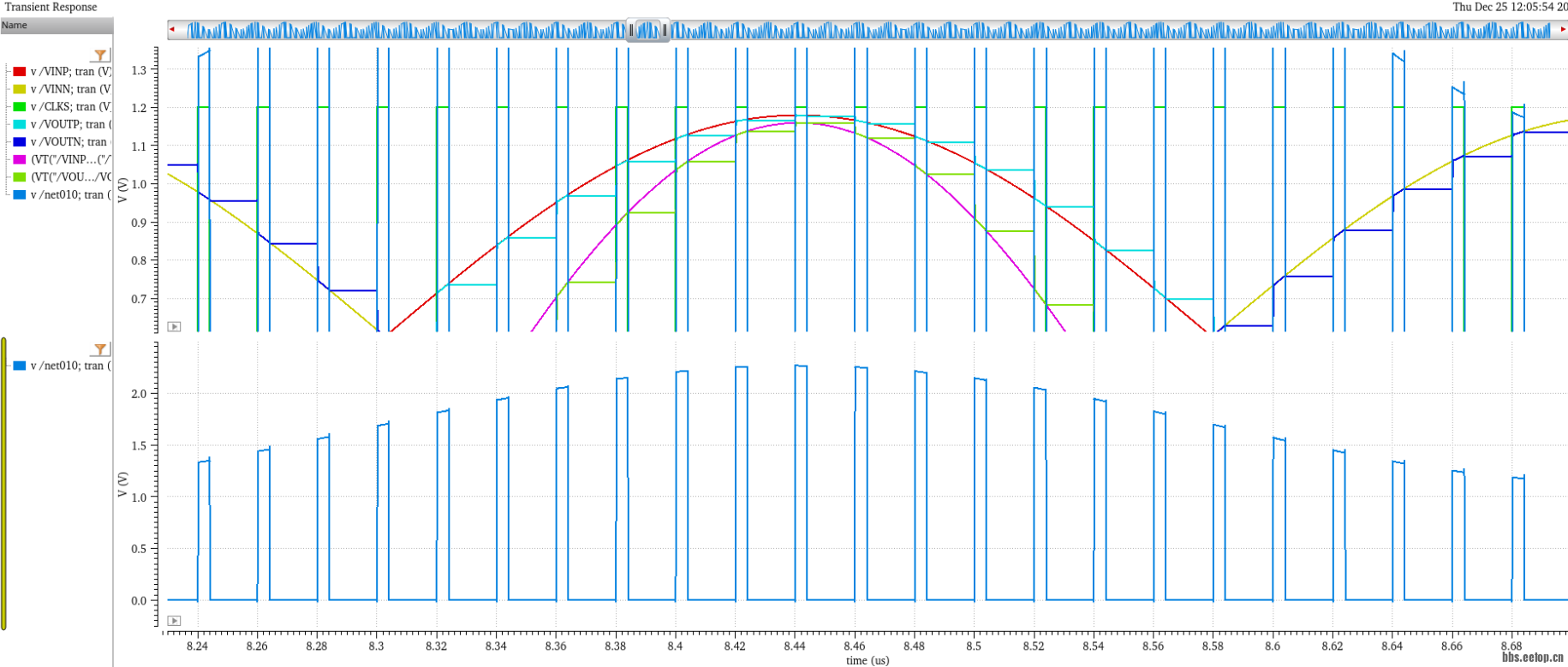Image resolution: width=1568 pixels, height=667 pixels.
Task: Click the Transient Response window title
Action: [x=51, y=7]
